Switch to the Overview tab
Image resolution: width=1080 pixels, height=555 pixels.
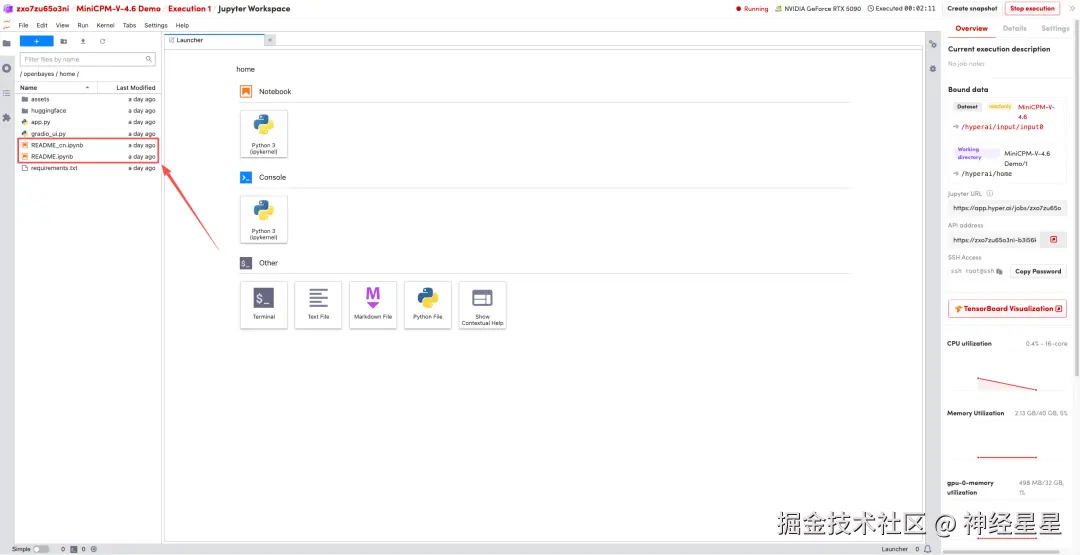coord(971,28)
